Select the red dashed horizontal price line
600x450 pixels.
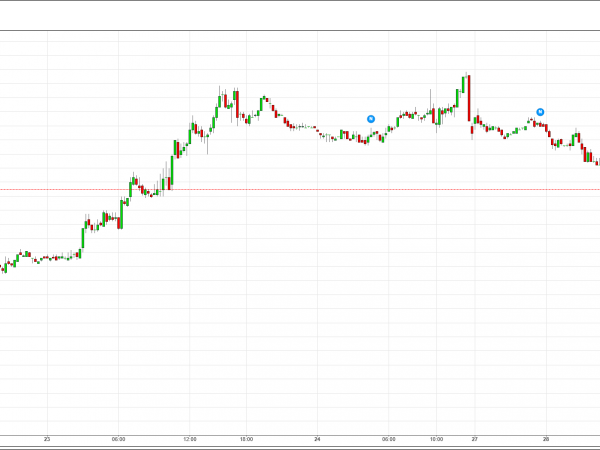click(300, 189)
